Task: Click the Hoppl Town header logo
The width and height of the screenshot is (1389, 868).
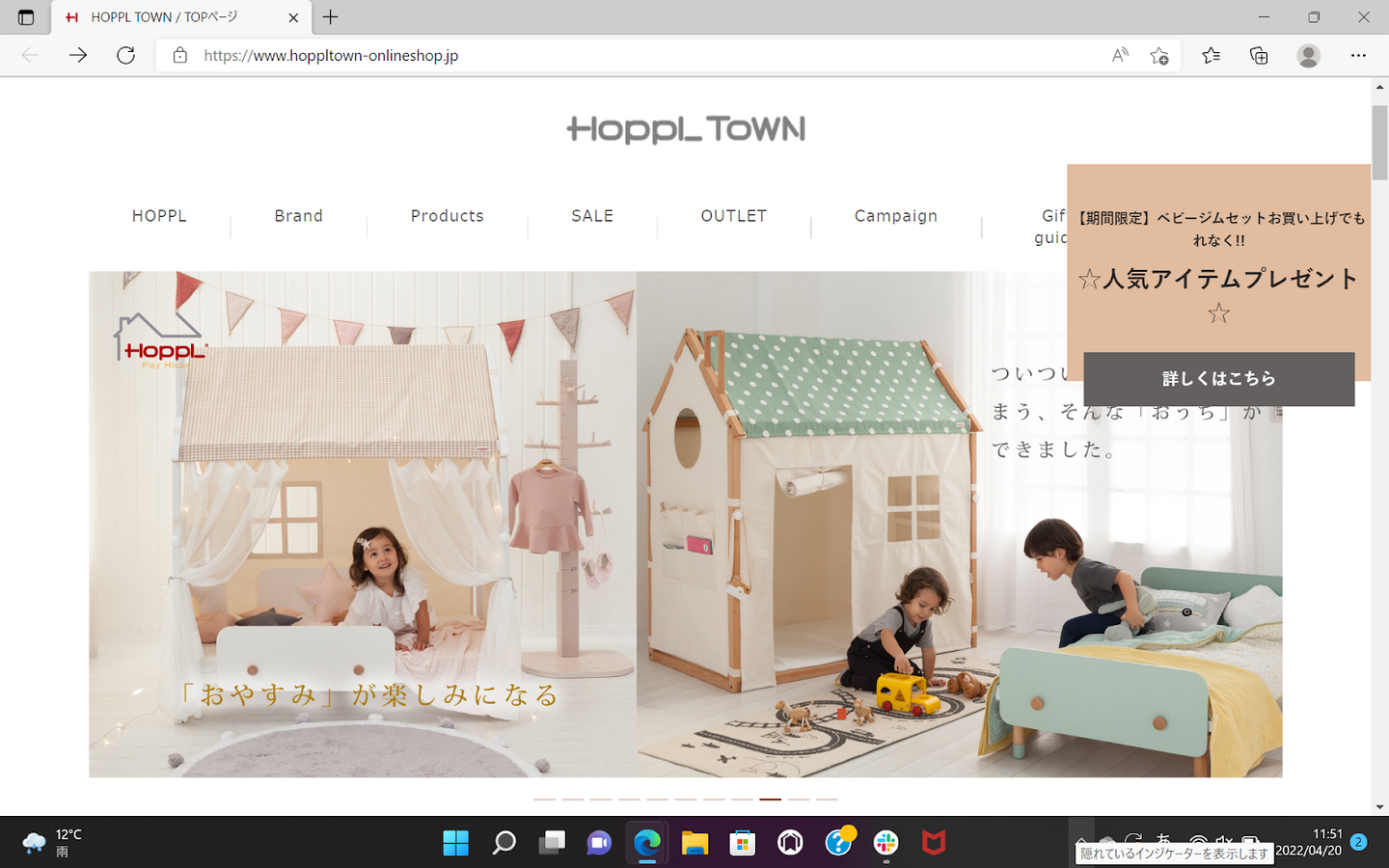Action: coord(686,129)
